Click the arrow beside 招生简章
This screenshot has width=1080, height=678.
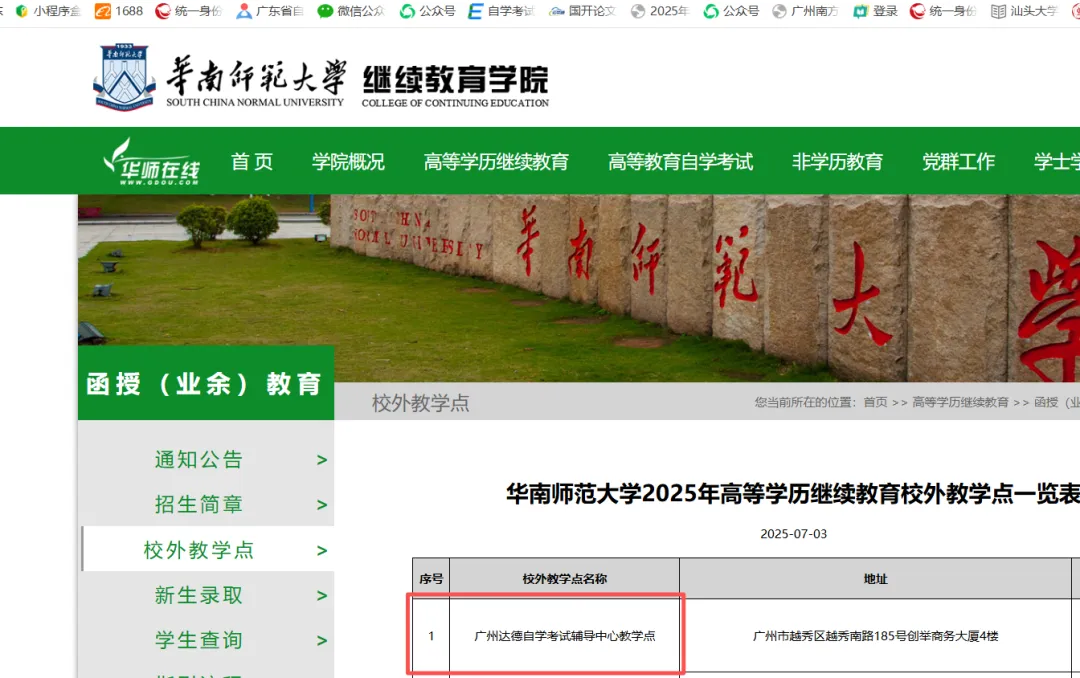[322, 505]
